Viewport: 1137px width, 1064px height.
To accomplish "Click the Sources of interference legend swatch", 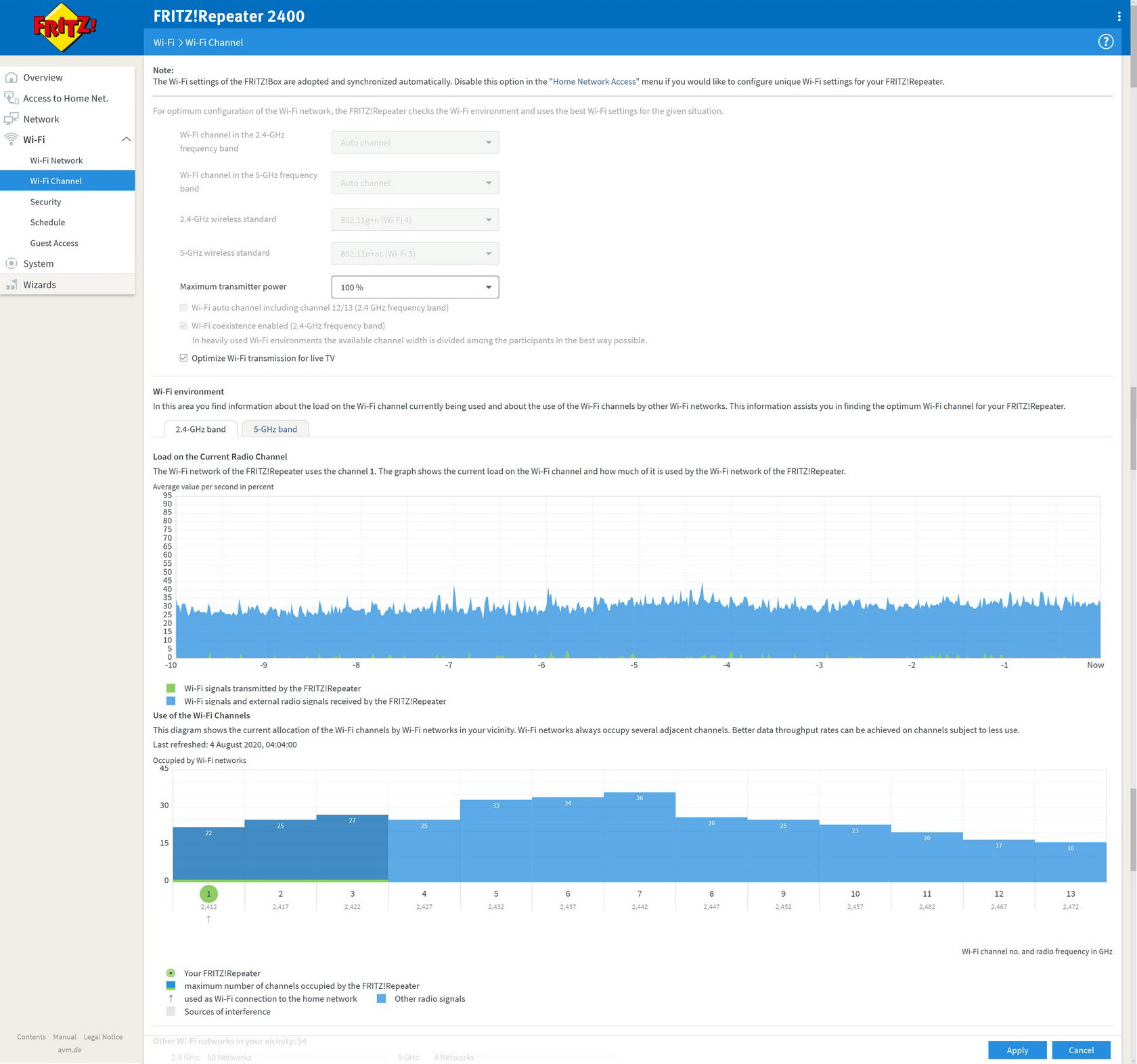I will [171, 1011].
